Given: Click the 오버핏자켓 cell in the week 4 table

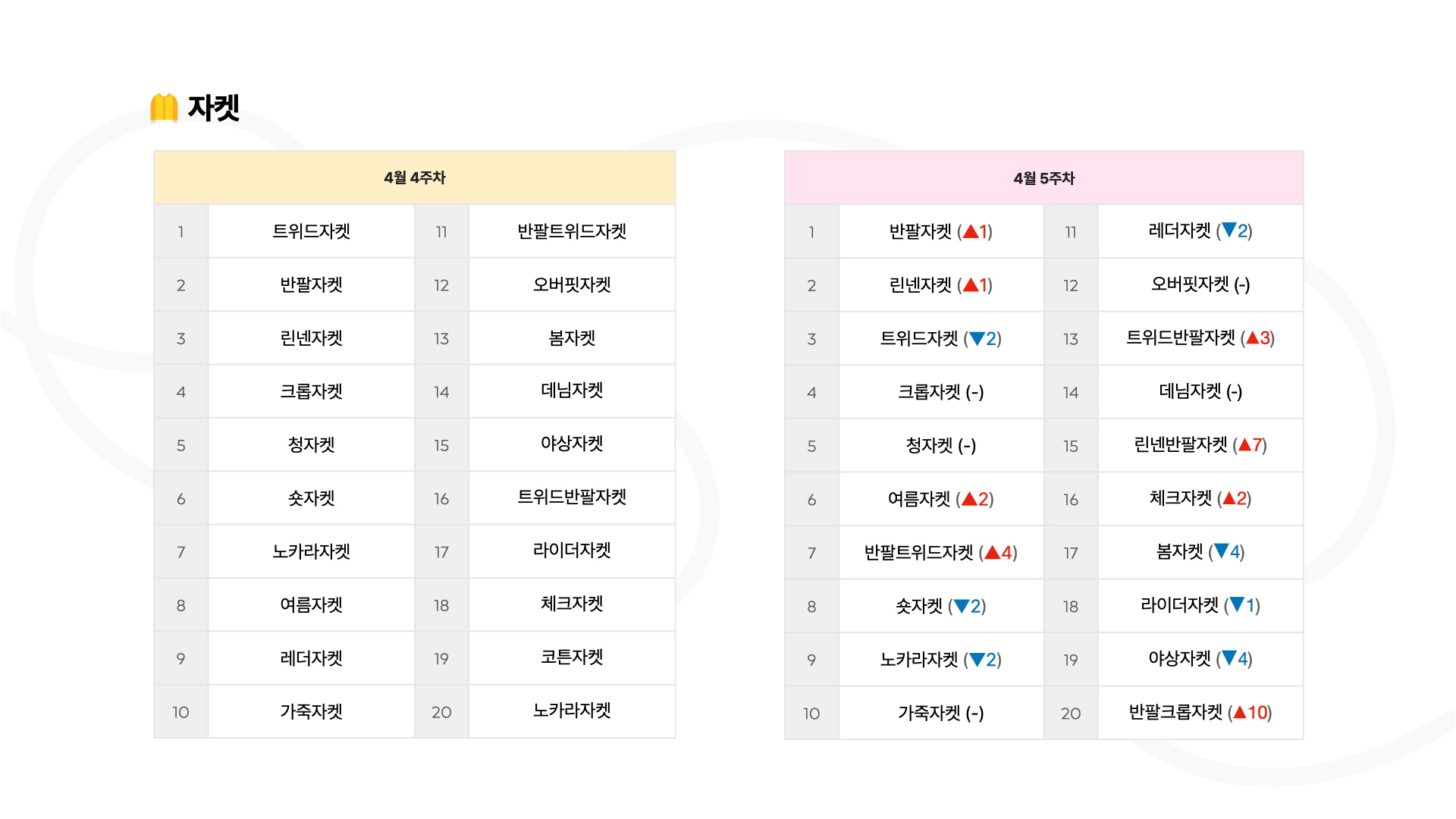Looking at the screenshot, I should (x=572, y=284).
